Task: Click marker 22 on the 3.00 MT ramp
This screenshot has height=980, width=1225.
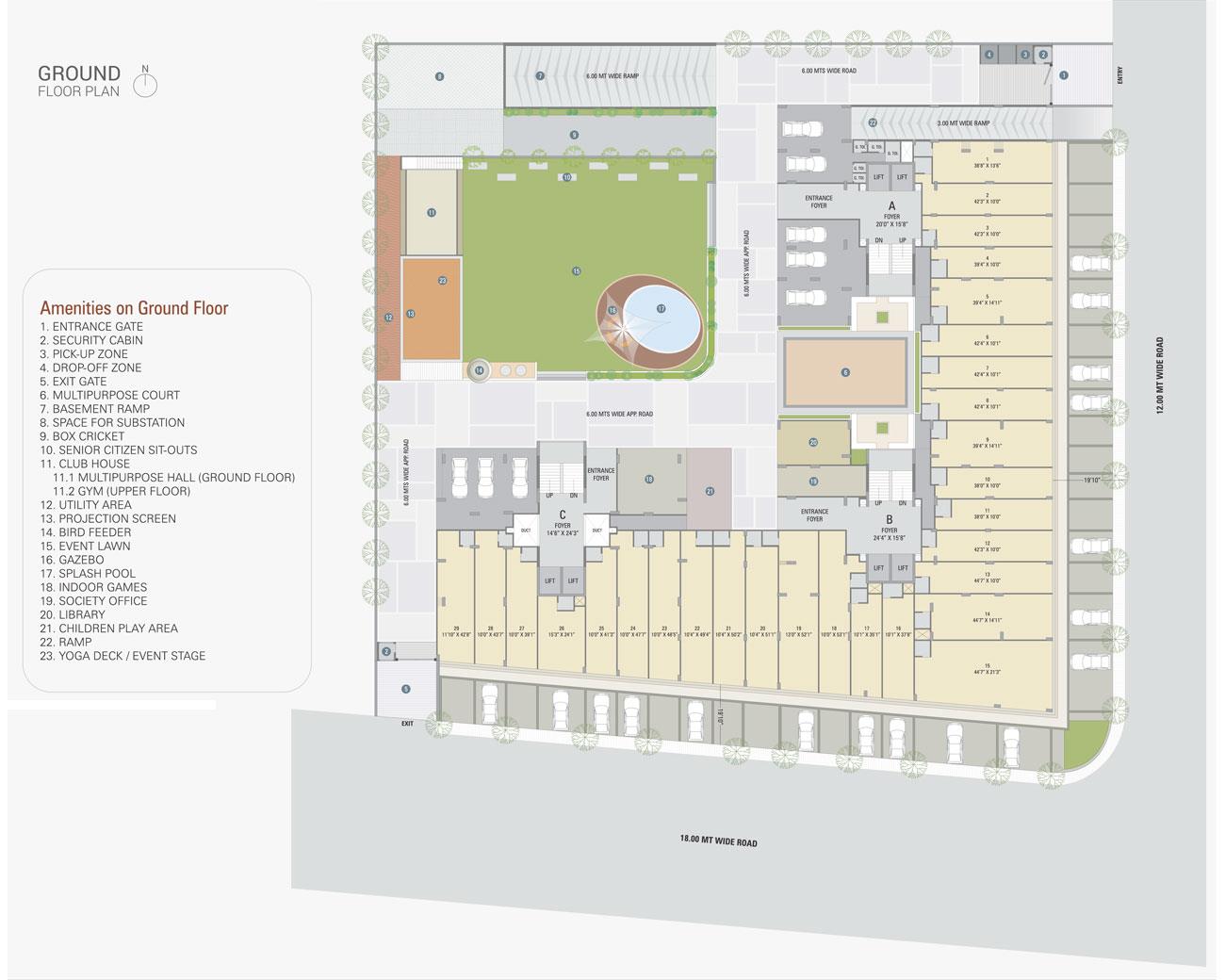Action: [873, 122]
